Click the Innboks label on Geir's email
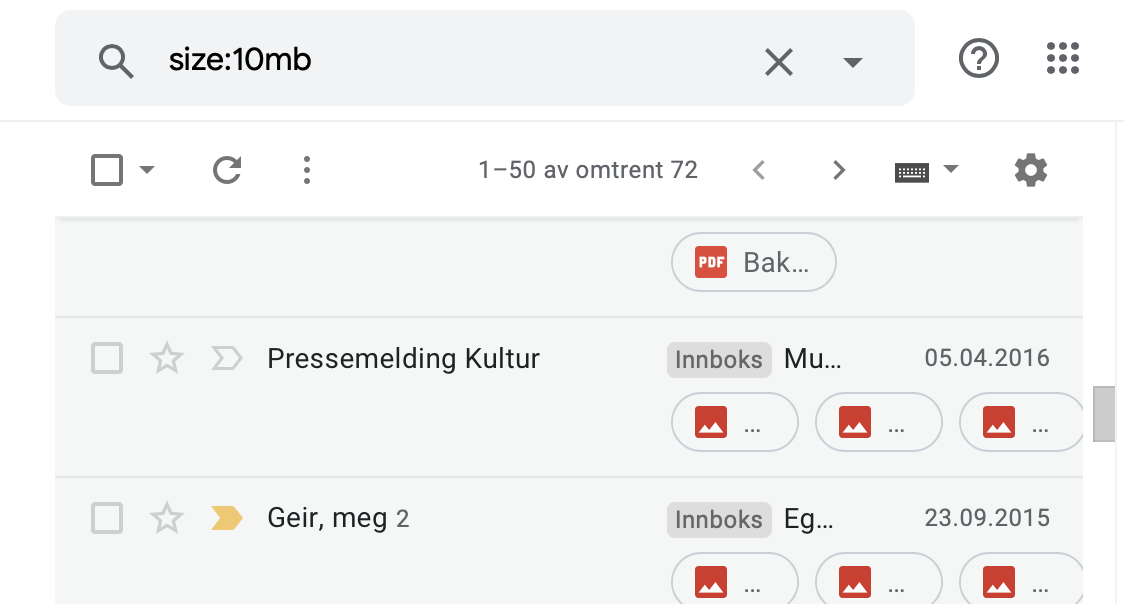The width and height of the screenshot is (1124, 604). [x=718, y=519]
